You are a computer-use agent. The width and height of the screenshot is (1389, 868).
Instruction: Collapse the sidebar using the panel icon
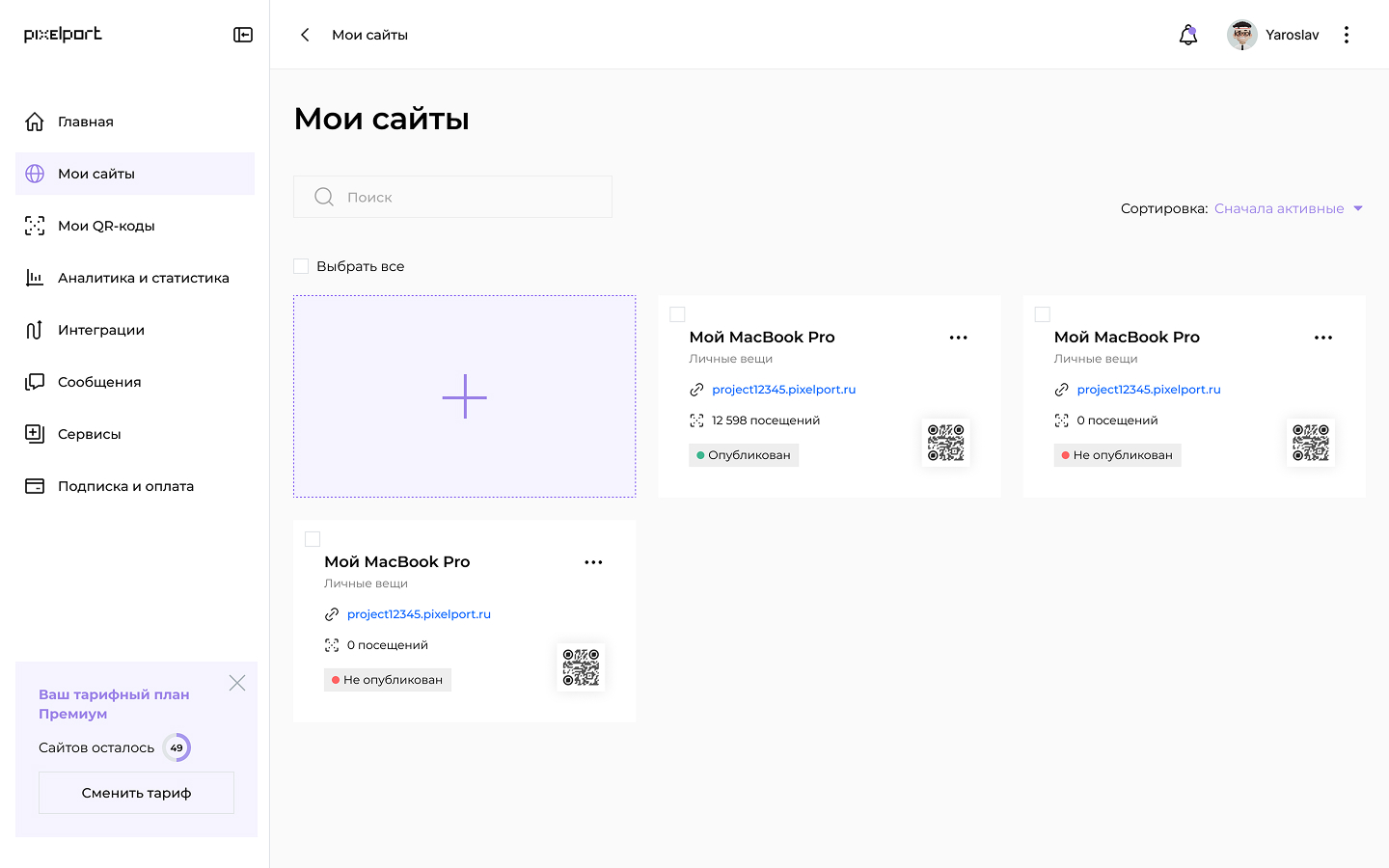(x=243, y=35)
